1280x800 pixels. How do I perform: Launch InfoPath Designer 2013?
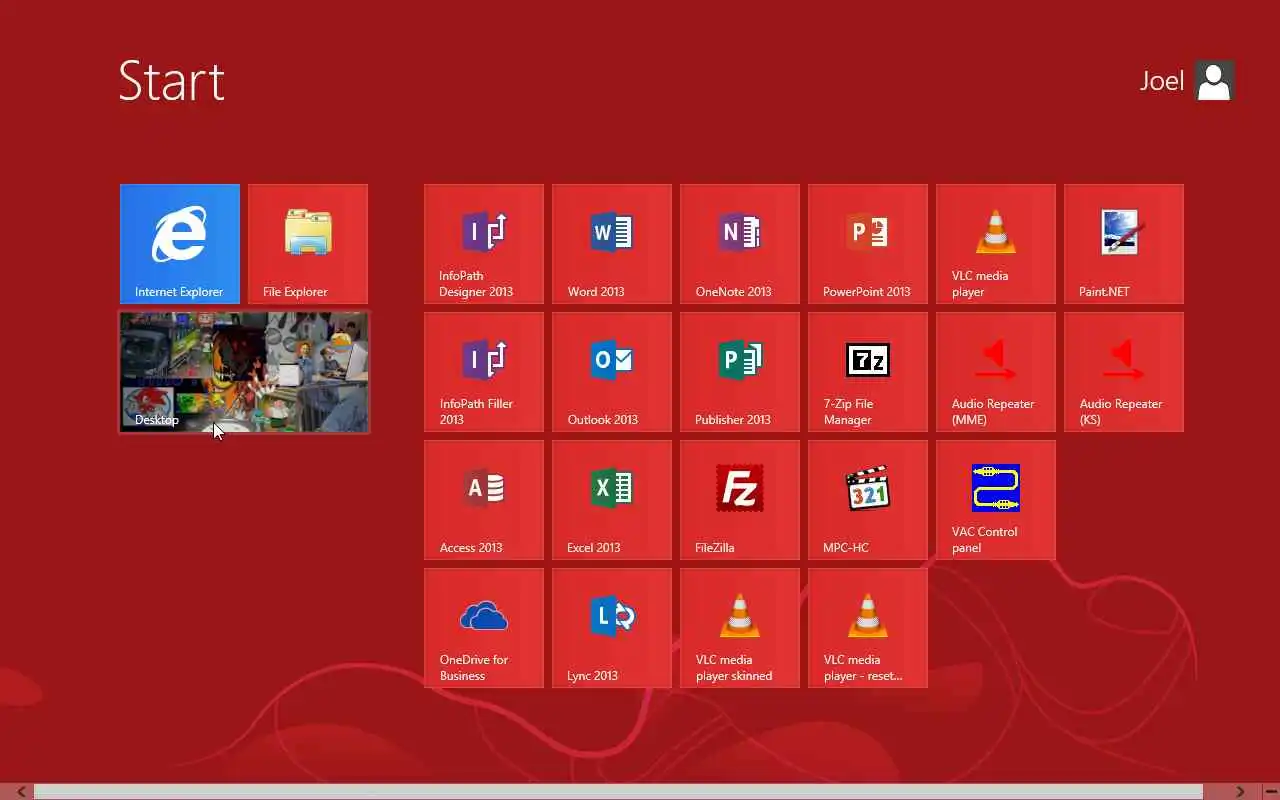[x=484, y=244]
